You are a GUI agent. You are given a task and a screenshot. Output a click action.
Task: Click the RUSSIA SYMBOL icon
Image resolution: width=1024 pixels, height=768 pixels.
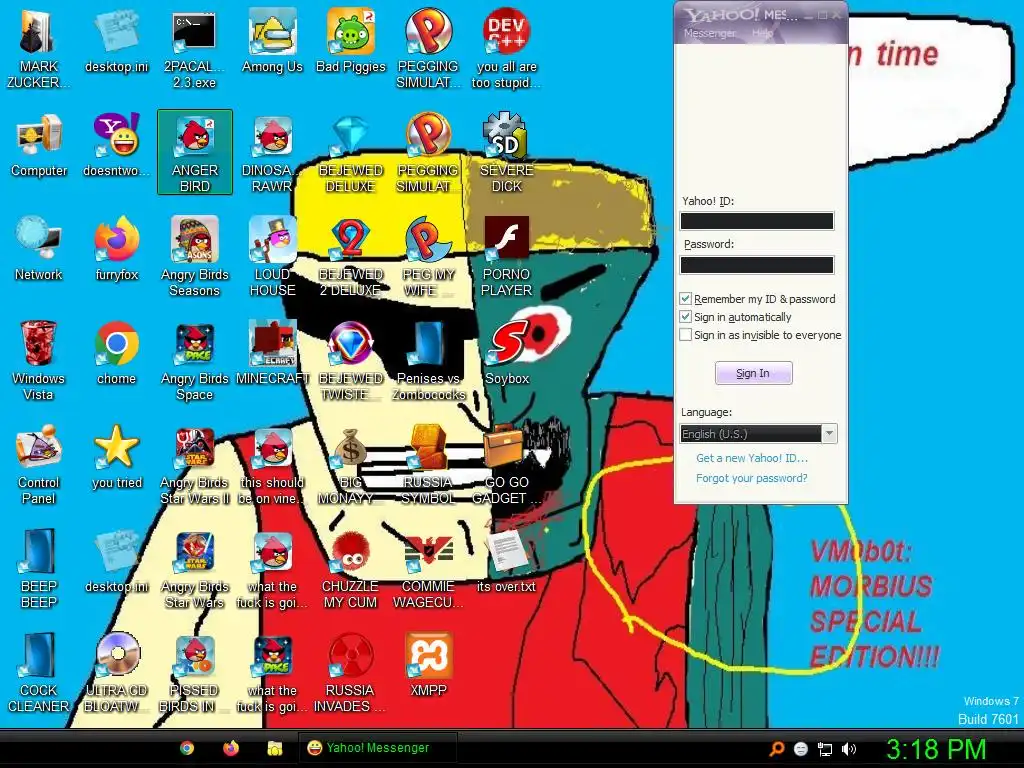coord(428,464)
